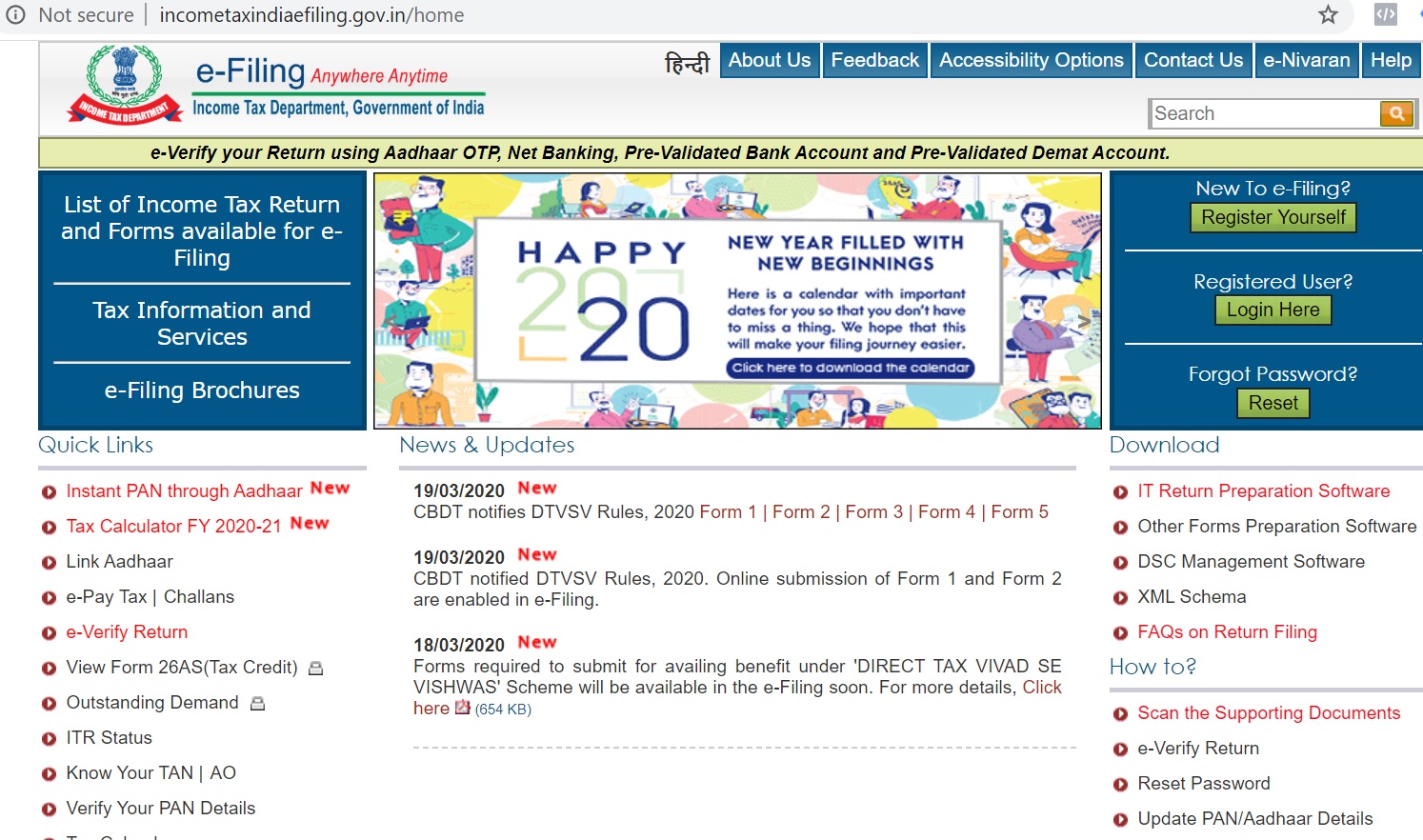Open Instant PAN through Aadhaar link

pyautogui.click(x=185, y=490)
